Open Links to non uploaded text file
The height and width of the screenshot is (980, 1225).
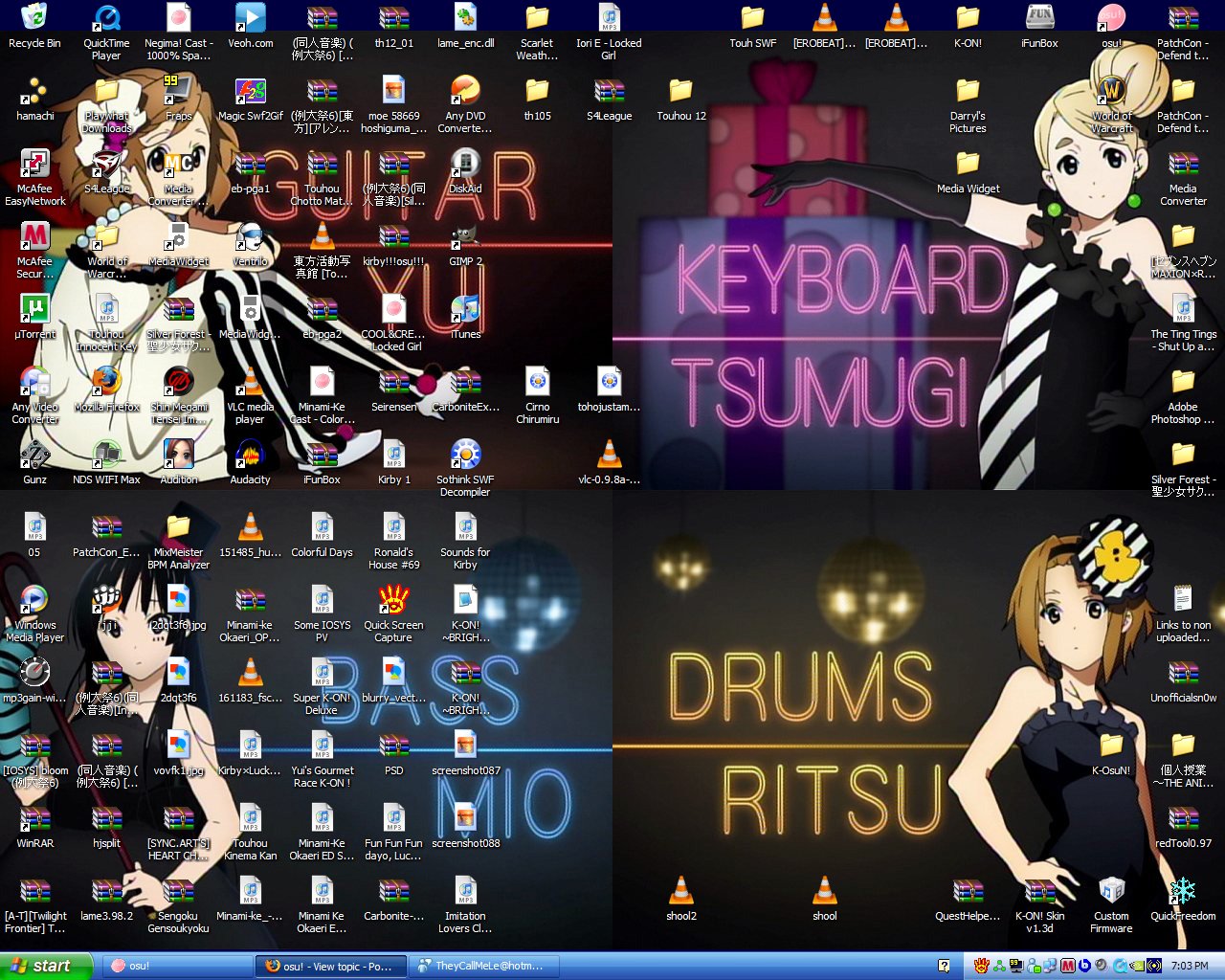1183,614
